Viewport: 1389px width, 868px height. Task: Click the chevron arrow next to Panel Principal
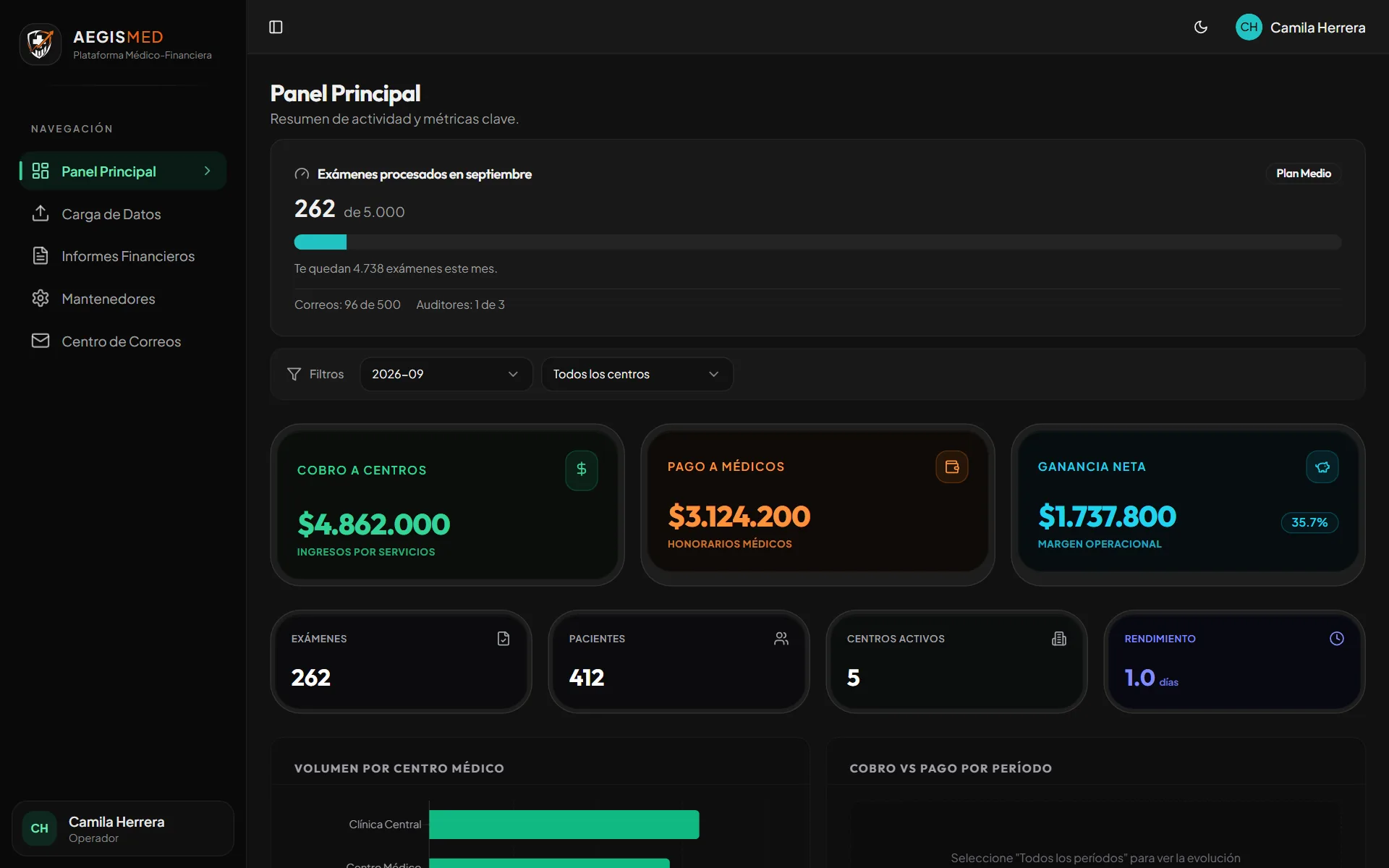[207, 171]
